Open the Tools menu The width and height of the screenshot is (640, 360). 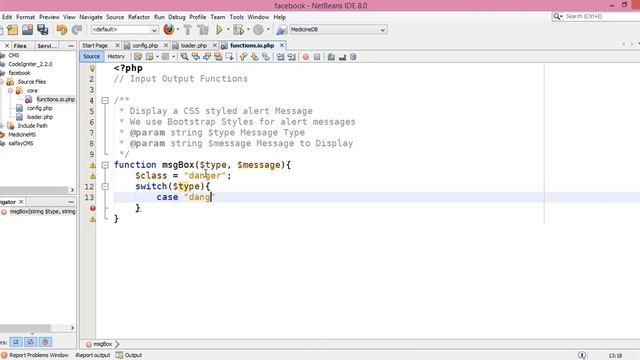click(236, 17)
